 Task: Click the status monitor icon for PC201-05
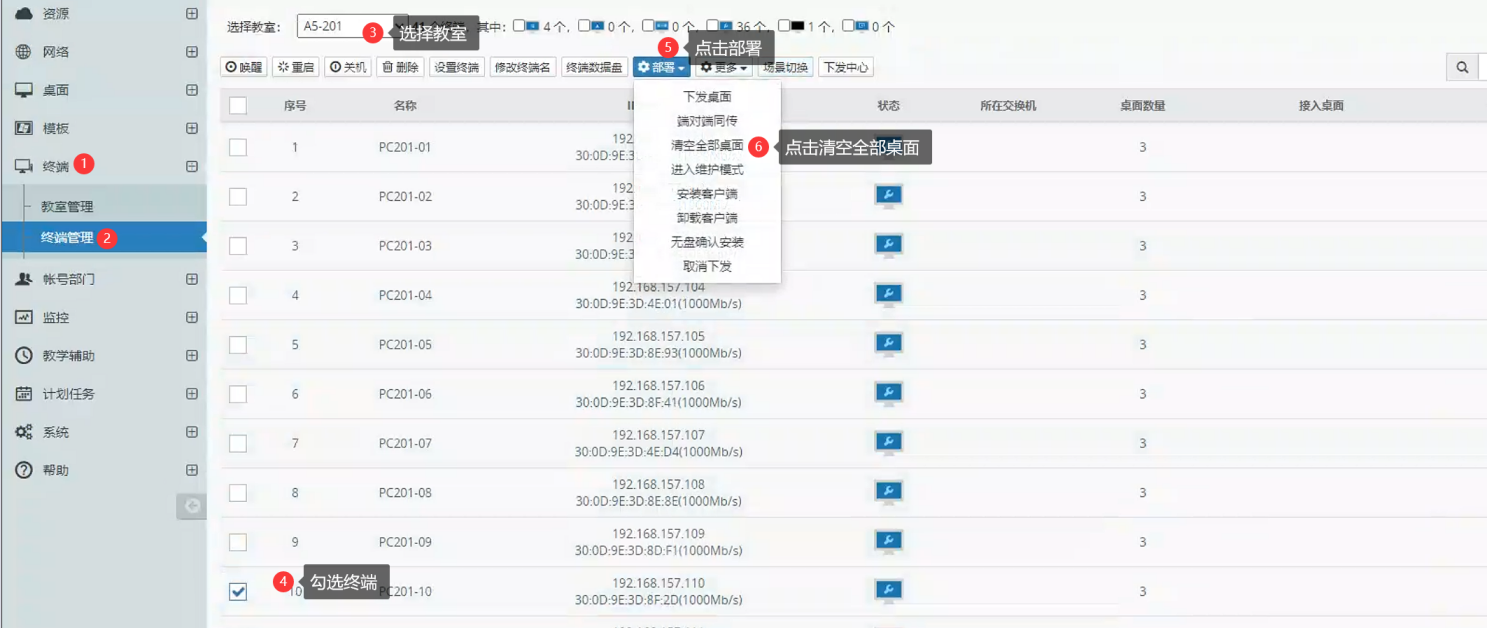(888, 344)
